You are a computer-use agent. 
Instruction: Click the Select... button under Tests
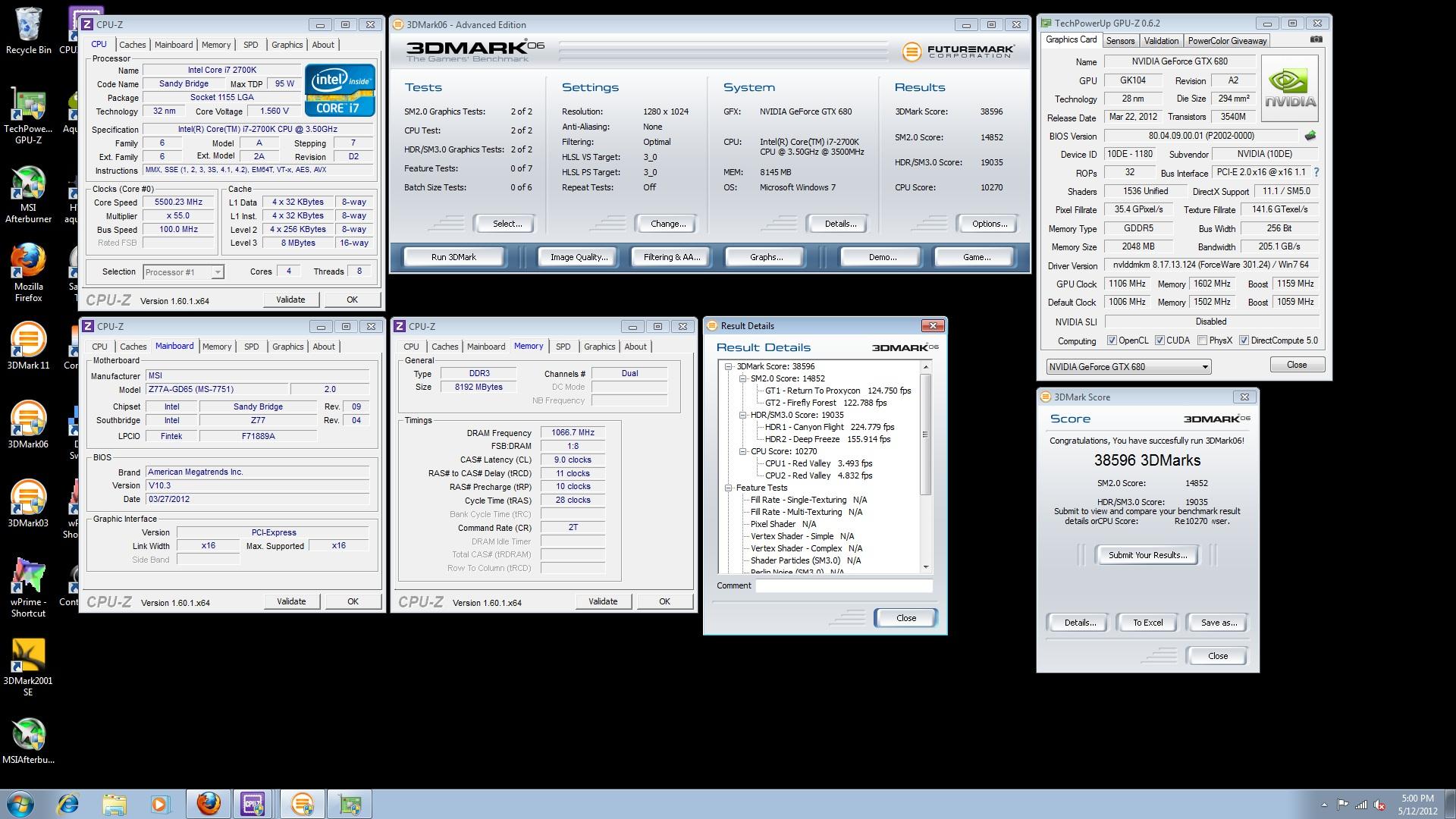tap(507, 224)
